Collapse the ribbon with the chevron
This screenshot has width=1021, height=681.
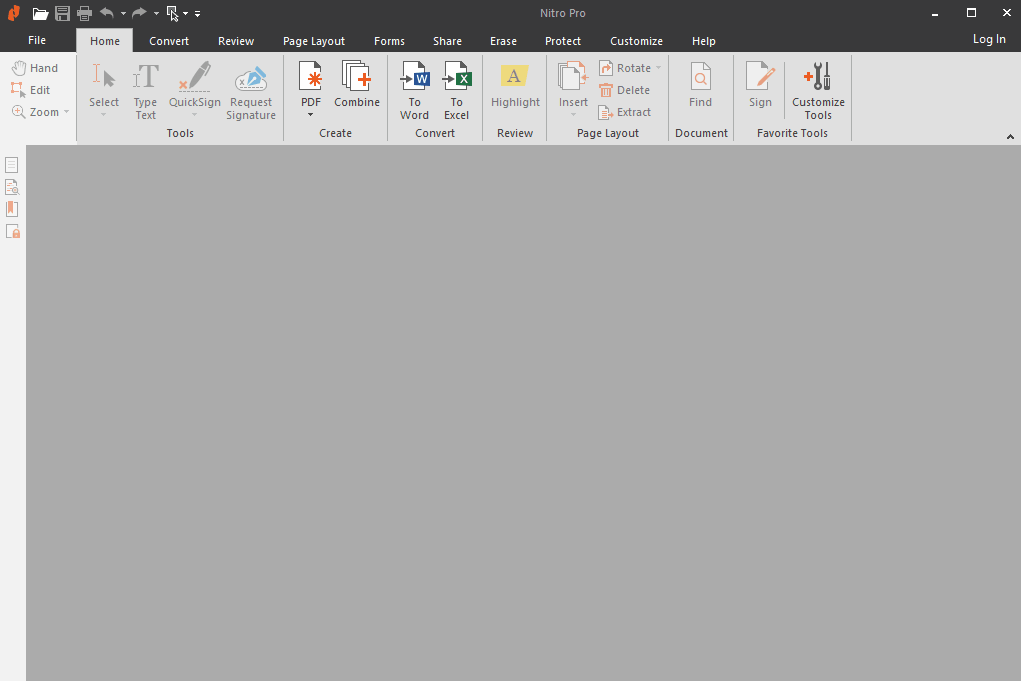pyautogui.click(x=1008, y=136)
